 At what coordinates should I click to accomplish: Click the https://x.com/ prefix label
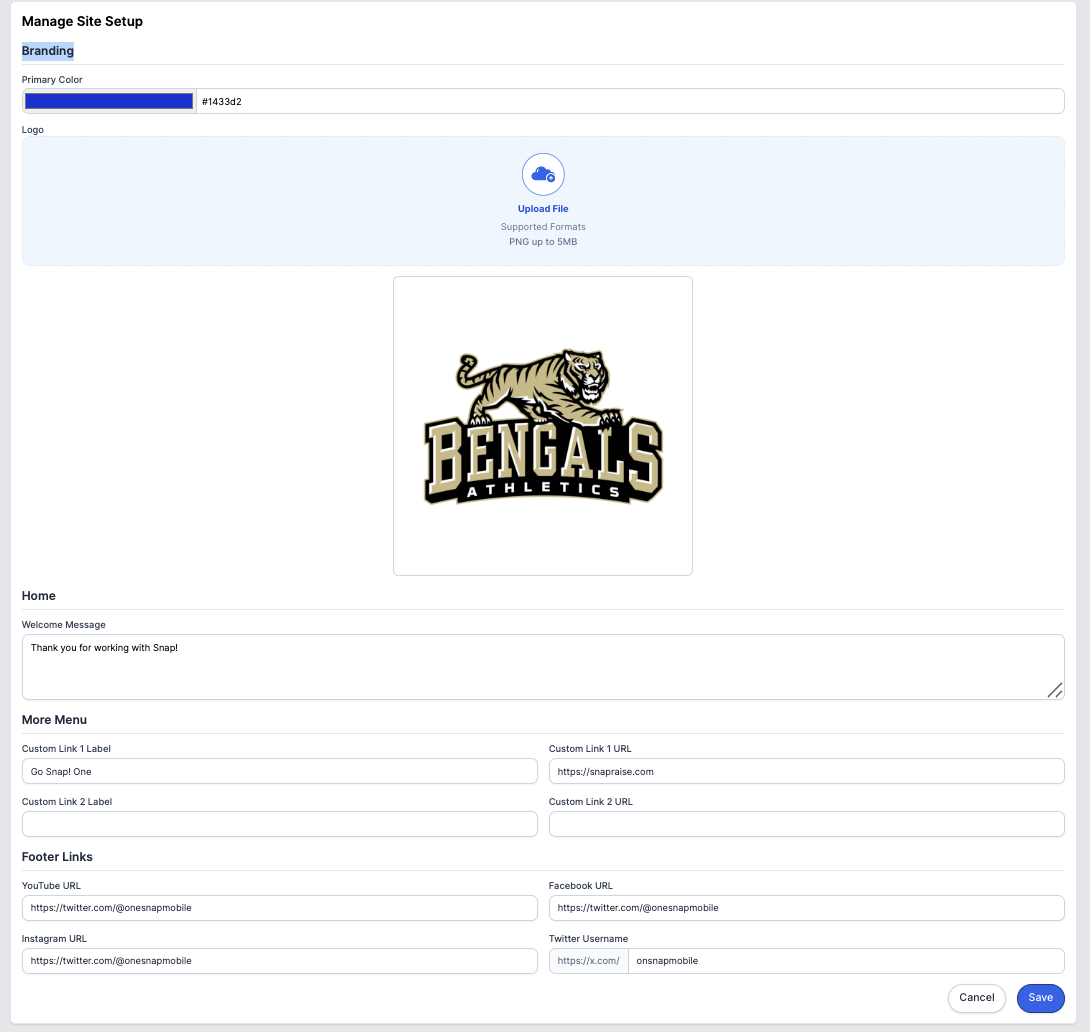pos(589,961)
